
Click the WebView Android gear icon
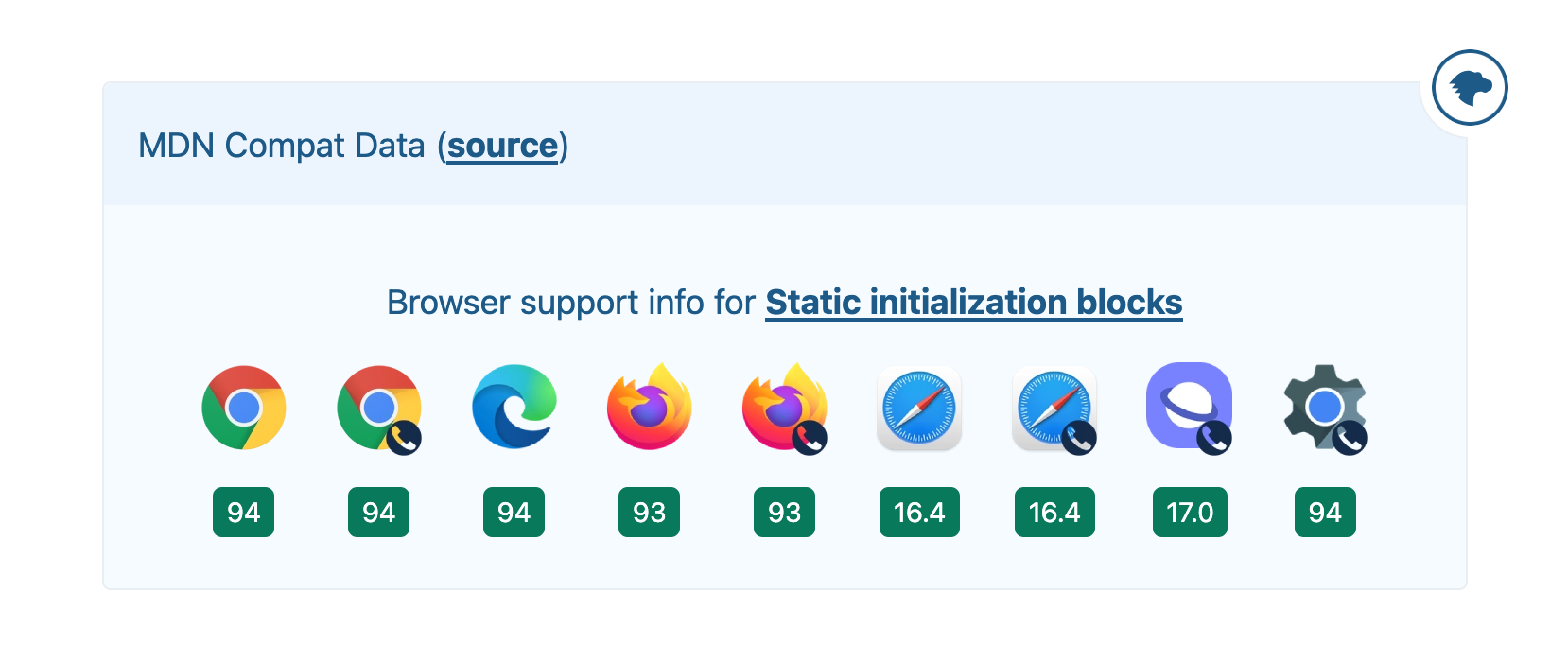coord(1325,409)
